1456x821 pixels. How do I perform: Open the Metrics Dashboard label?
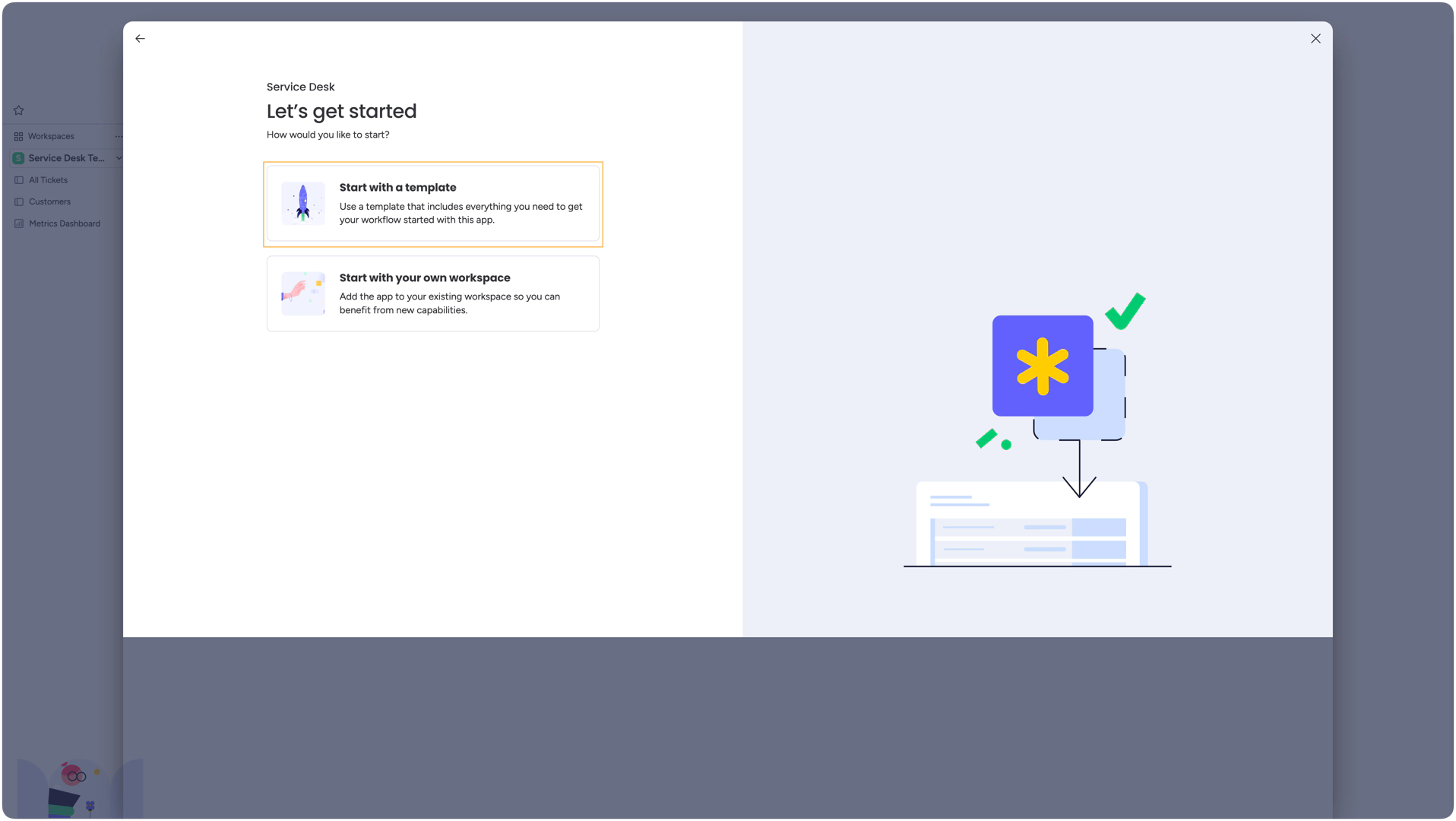click(x=65, y=223)
